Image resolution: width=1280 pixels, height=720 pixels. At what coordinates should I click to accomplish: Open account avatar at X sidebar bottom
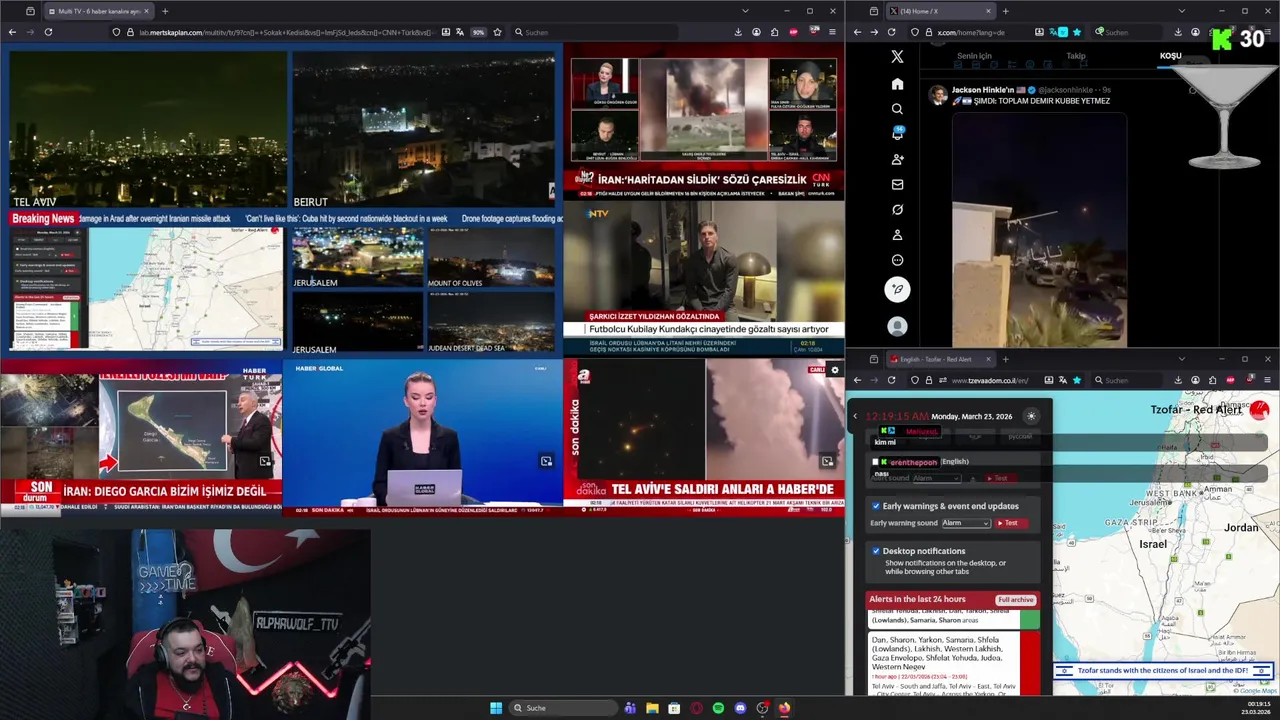tap(897, 327)
